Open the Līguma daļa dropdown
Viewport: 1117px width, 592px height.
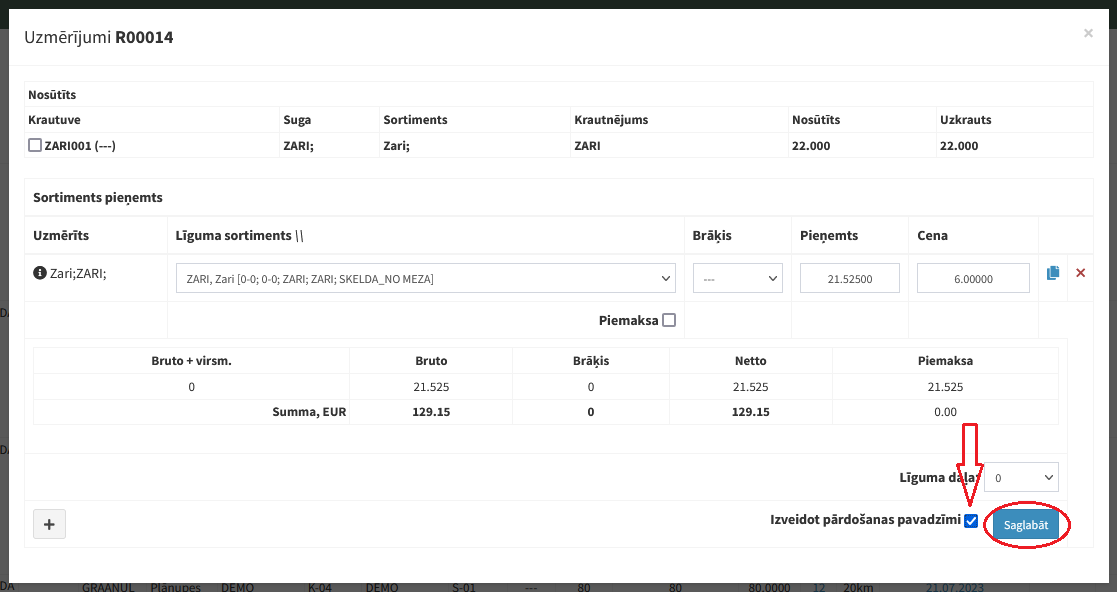(x=1020, y=477)
